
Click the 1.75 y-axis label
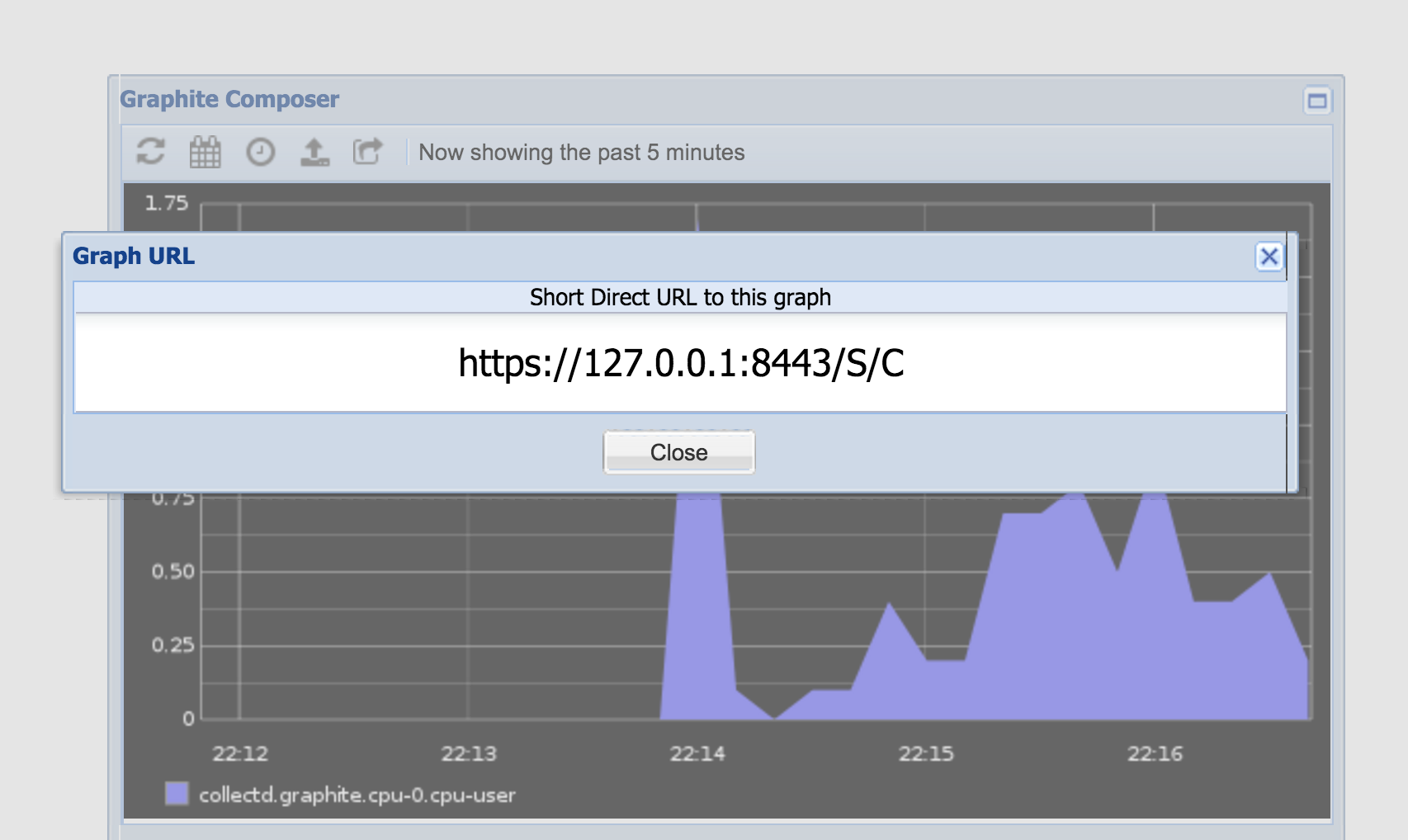pyautogui.click(x=167, y=203)
